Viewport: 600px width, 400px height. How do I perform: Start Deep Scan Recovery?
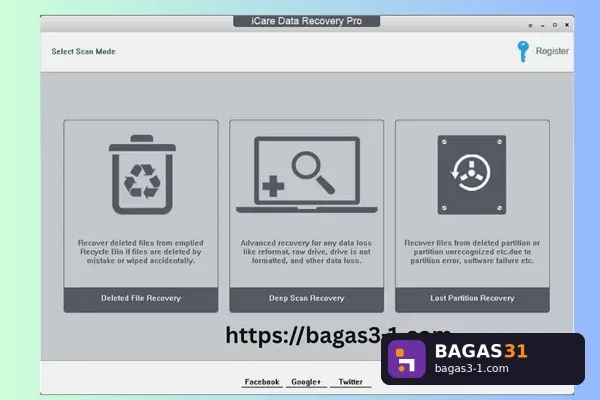[x=307, y=299]
